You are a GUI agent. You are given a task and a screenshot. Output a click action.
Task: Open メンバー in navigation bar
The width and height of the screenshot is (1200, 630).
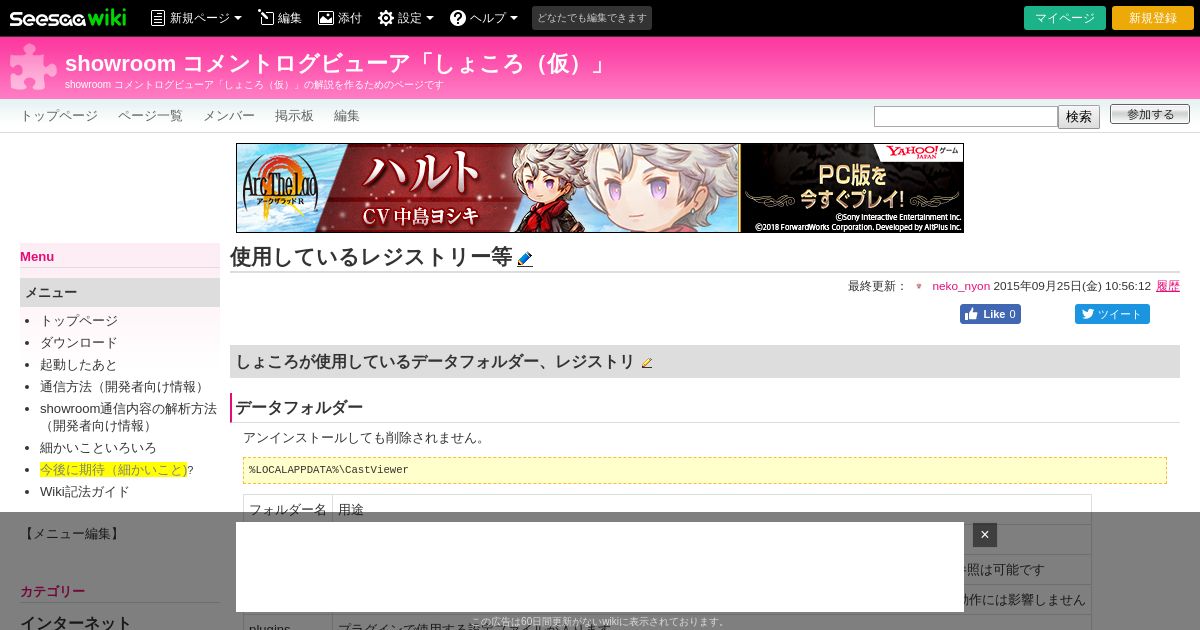pos(229,116)
